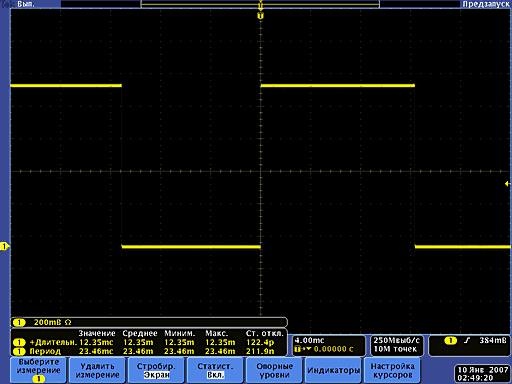This screenshot has height=384, width=512.
Task: Click channel 1 badge beside Период row
Action: (x=19, y=351)
